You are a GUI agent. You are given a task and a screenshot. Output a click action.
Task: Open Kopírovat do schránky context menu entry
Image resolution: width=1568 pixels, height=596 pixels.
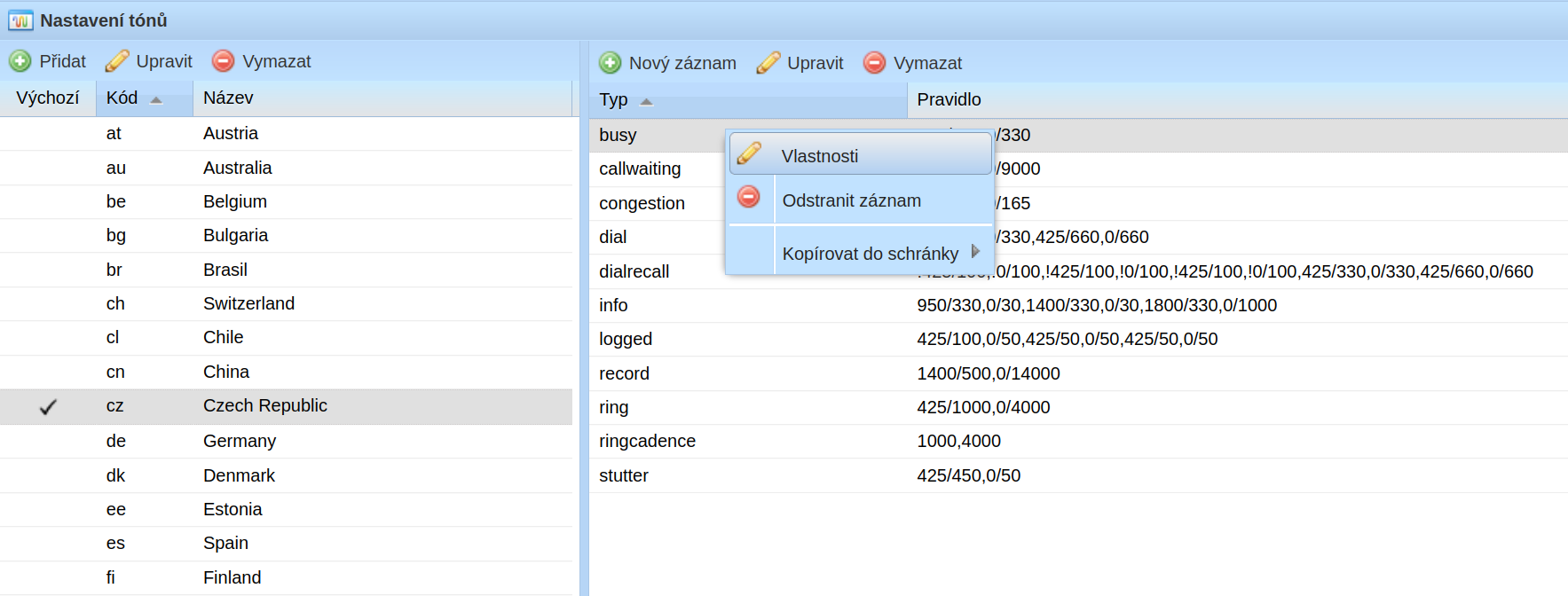(x=860, y=254)
